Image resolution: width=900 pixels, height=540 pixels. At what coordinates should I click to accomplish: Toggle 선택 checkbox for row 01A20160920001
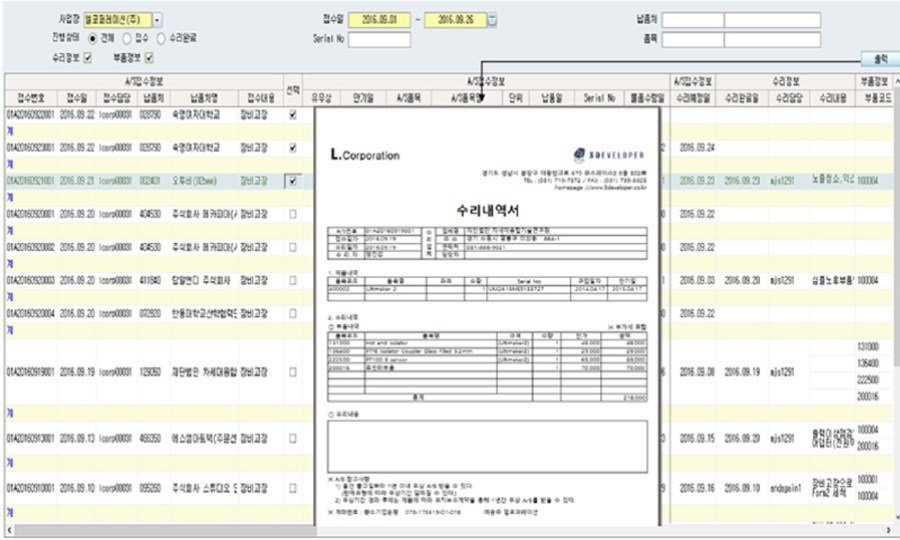[x=293, y=214]
